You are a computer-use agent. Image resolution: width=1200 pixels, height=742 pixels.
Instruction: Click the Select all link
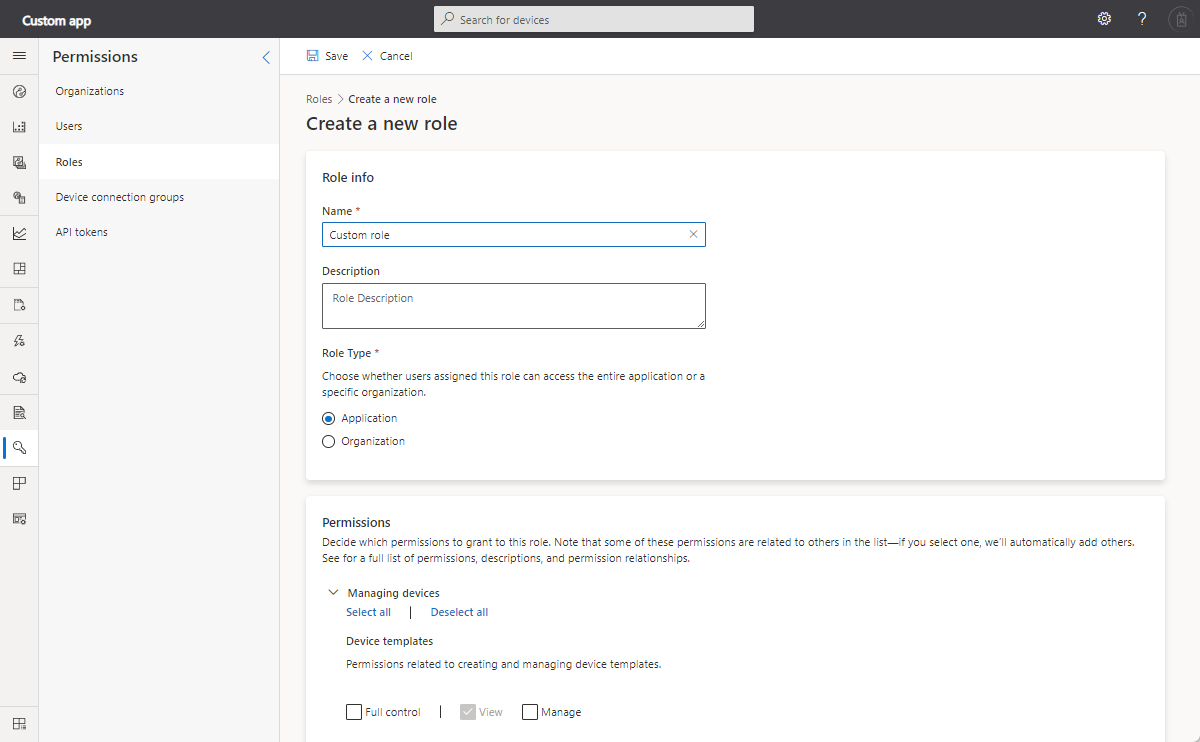368,612
